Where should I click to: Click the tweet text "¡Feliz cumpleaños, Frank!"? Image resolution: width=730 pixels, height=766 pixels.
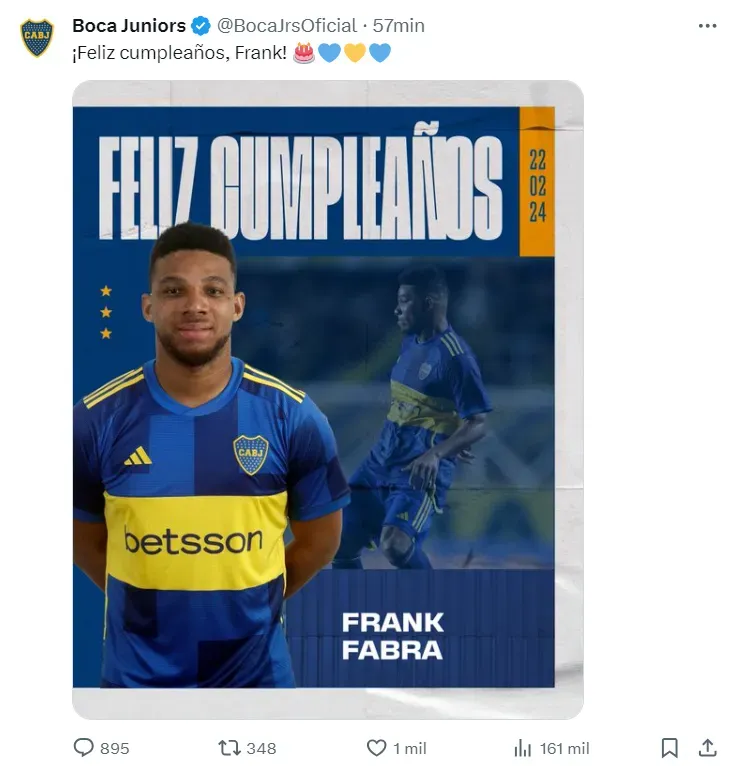(180, 52)
